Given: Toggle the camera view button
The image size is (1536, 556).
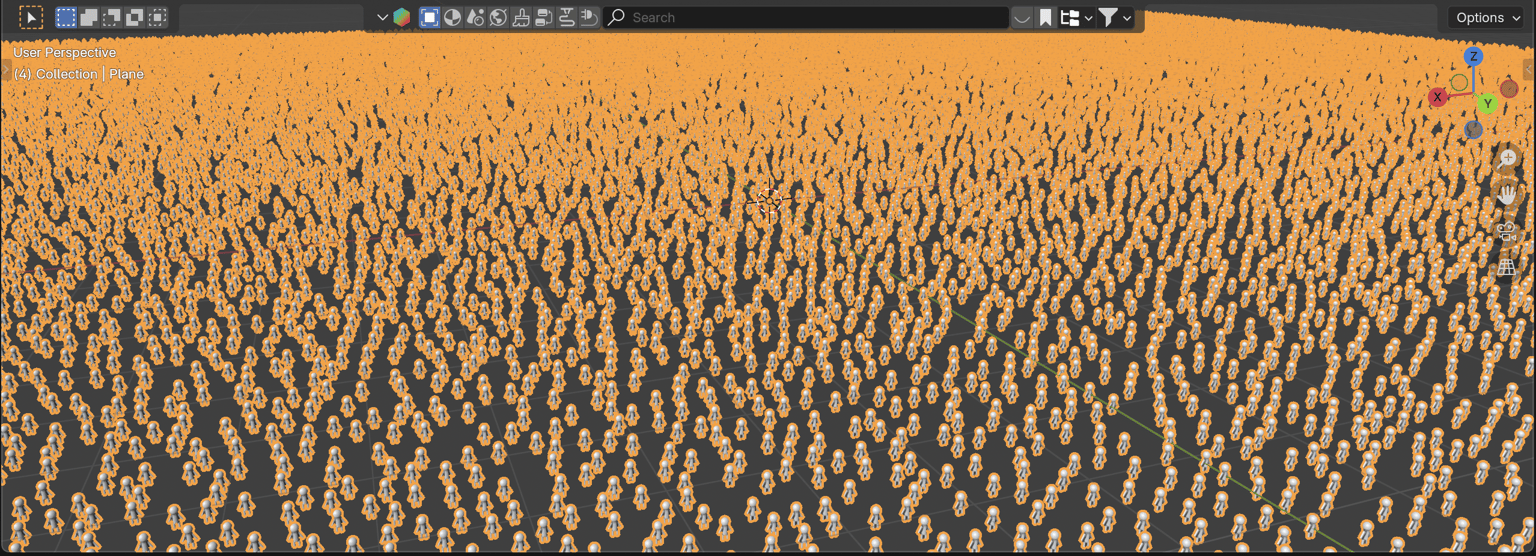Looking at the screenshot, I should tap(1508, 232).
